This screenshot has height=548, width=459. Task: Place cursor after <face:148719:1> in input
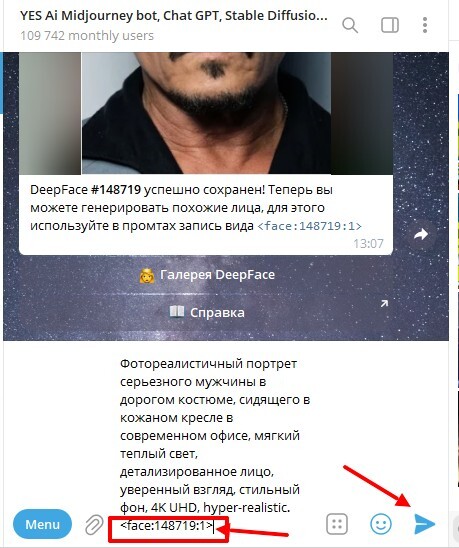tap(214, 525)
